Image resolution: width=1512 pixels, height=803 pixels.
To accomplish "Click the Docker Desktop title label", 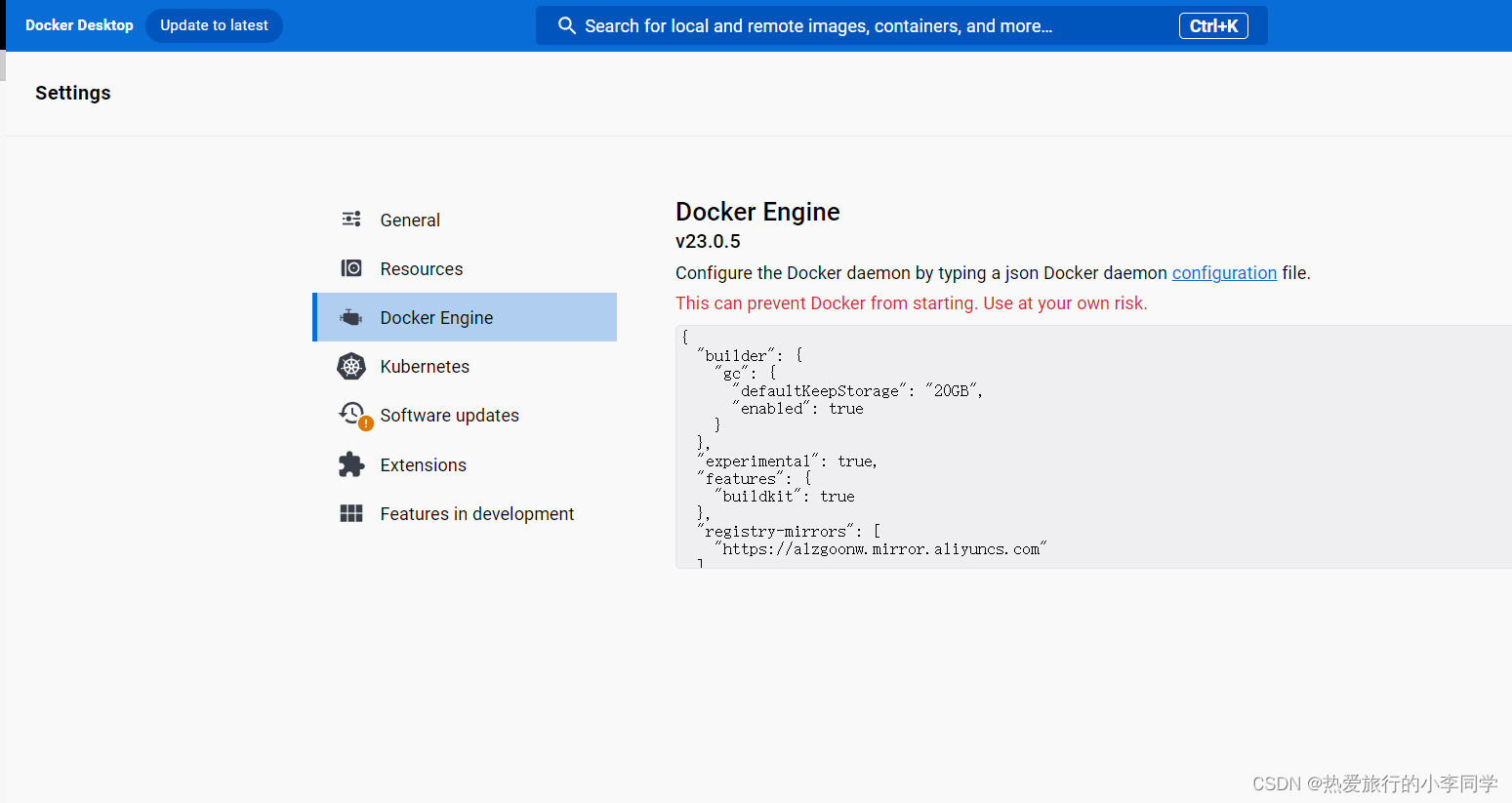I will tap(79, 25).
